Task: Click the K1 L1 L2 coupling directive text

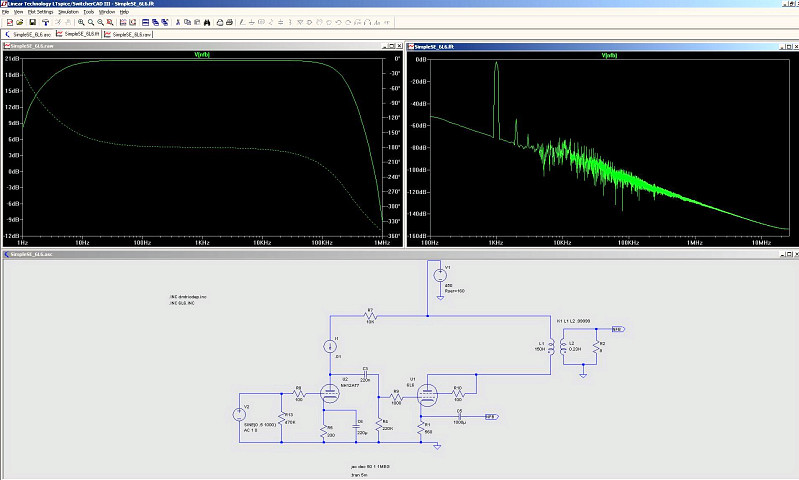Action: (573, 321)
